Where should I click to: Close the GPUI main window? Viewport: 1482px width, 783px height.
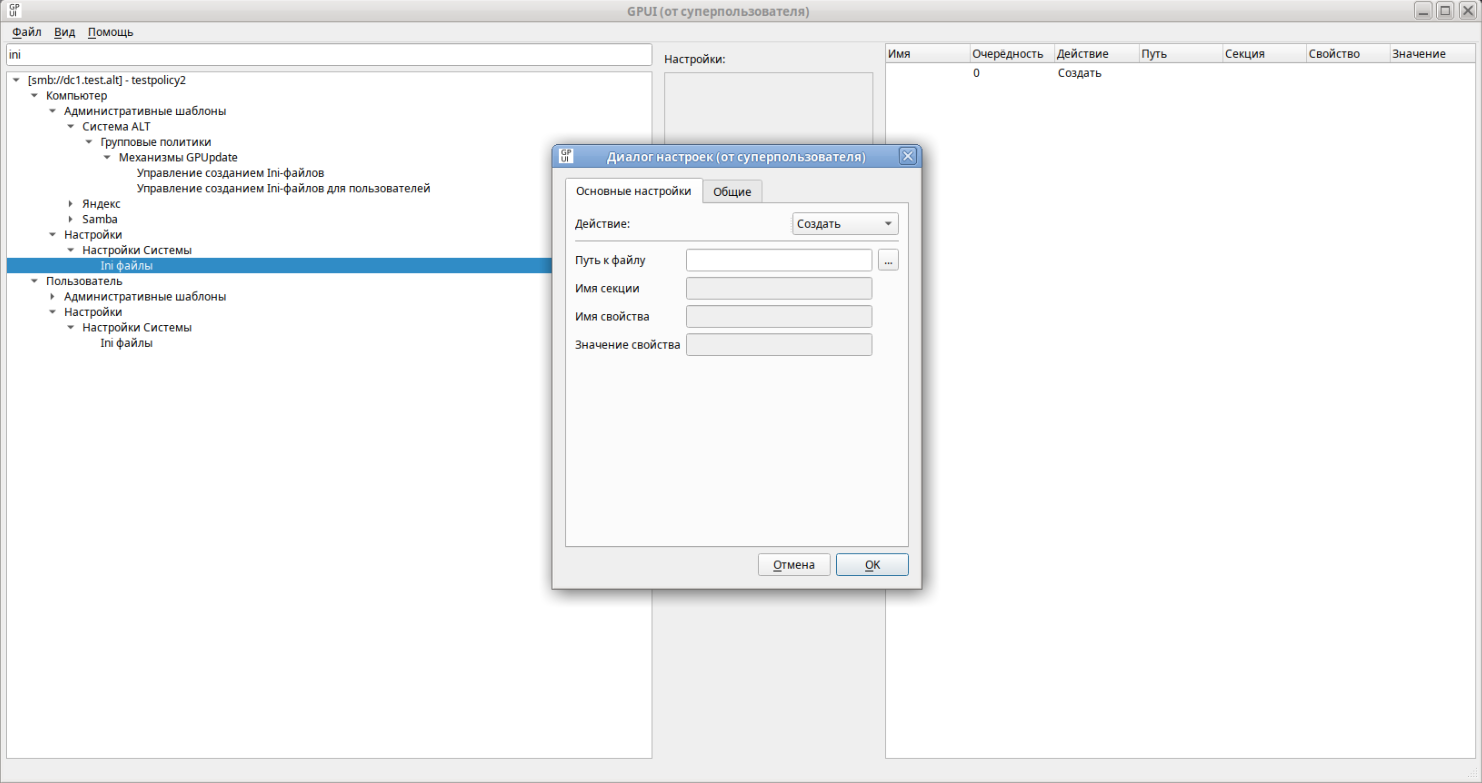pos(1468,11)
